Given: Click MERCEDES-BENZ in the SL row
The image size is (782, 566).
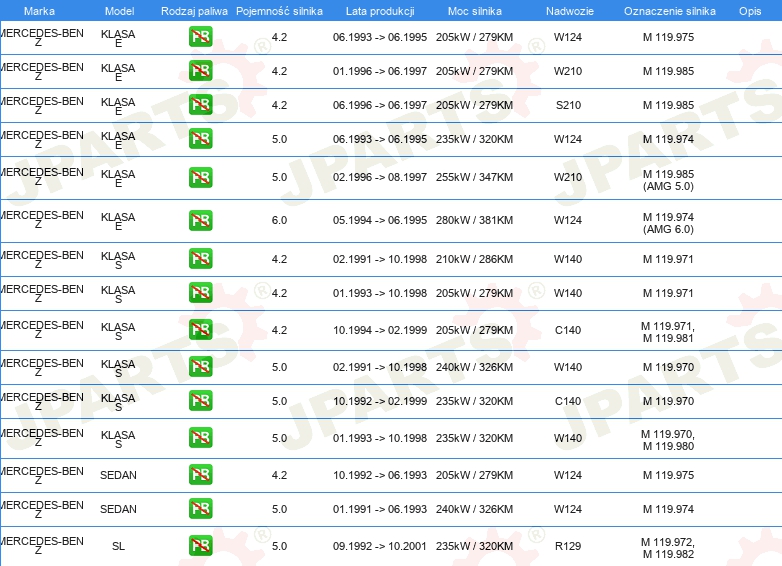Looking at the screenshot, I should point(41,546).
